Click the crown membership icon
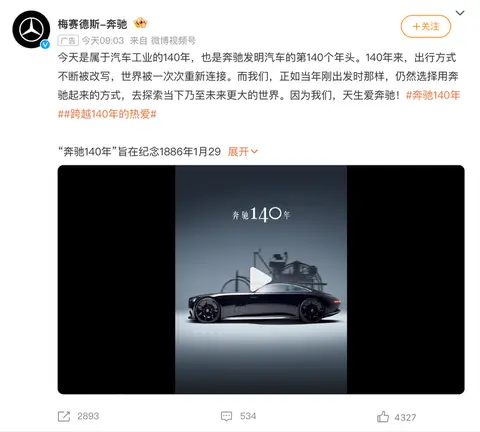This screenshot has height=432, width=480. [x=140, y=23]
